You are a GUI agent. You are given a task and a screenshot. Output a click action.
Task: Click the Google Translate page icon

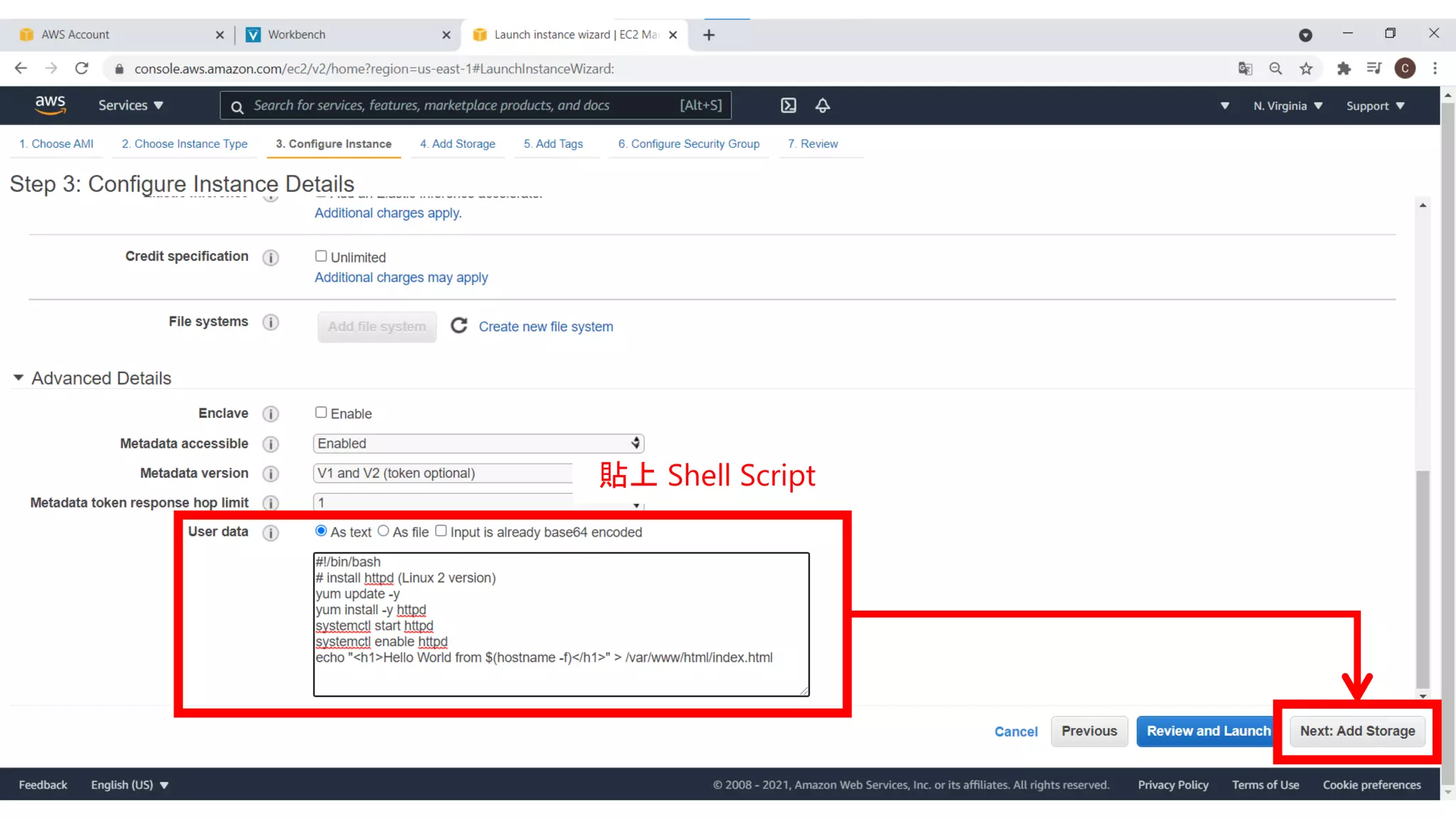coord(1245,68)
